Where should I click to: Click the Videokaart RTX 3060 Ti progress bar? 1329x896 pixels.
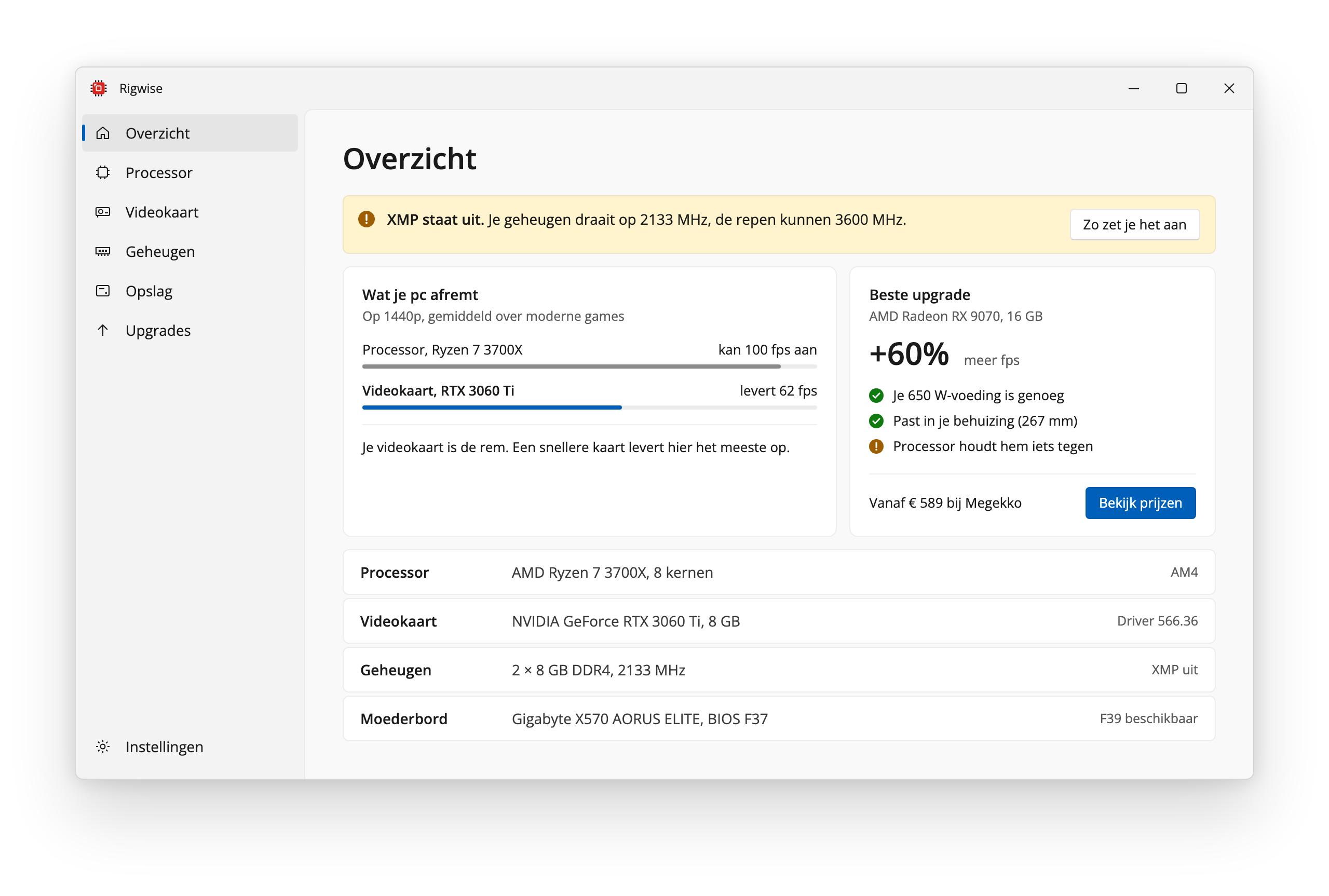(x=590, y=408)
